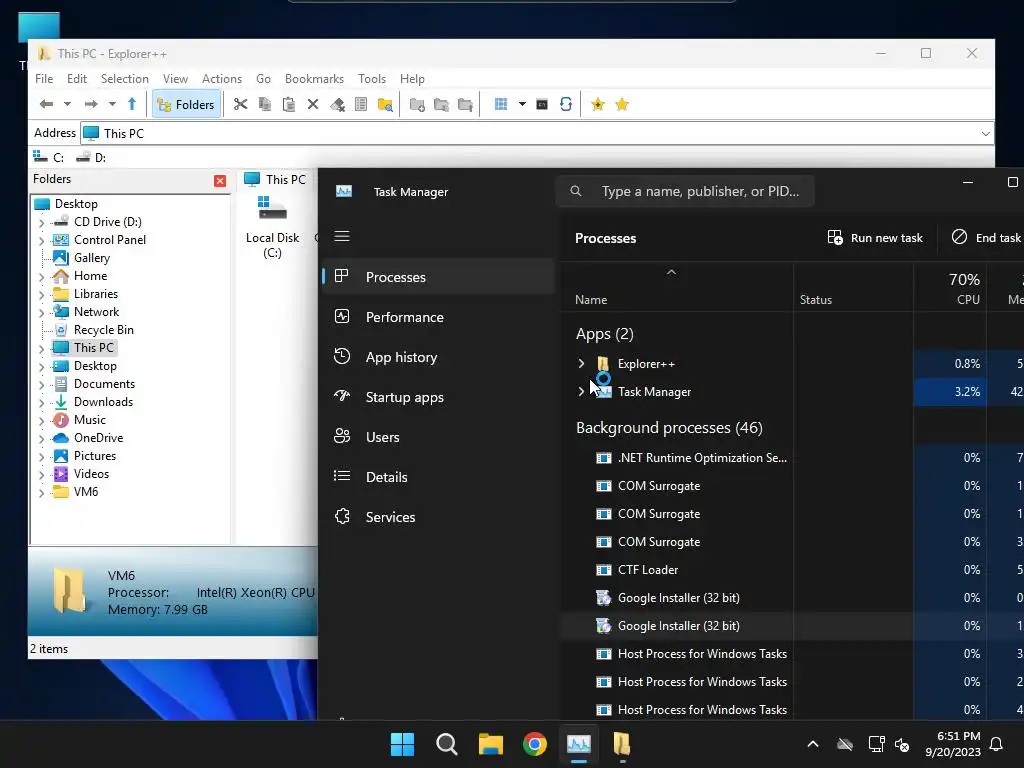Open the Actions menu
This screenshot has width=1024, height=768.
click(x=222, y=78)
